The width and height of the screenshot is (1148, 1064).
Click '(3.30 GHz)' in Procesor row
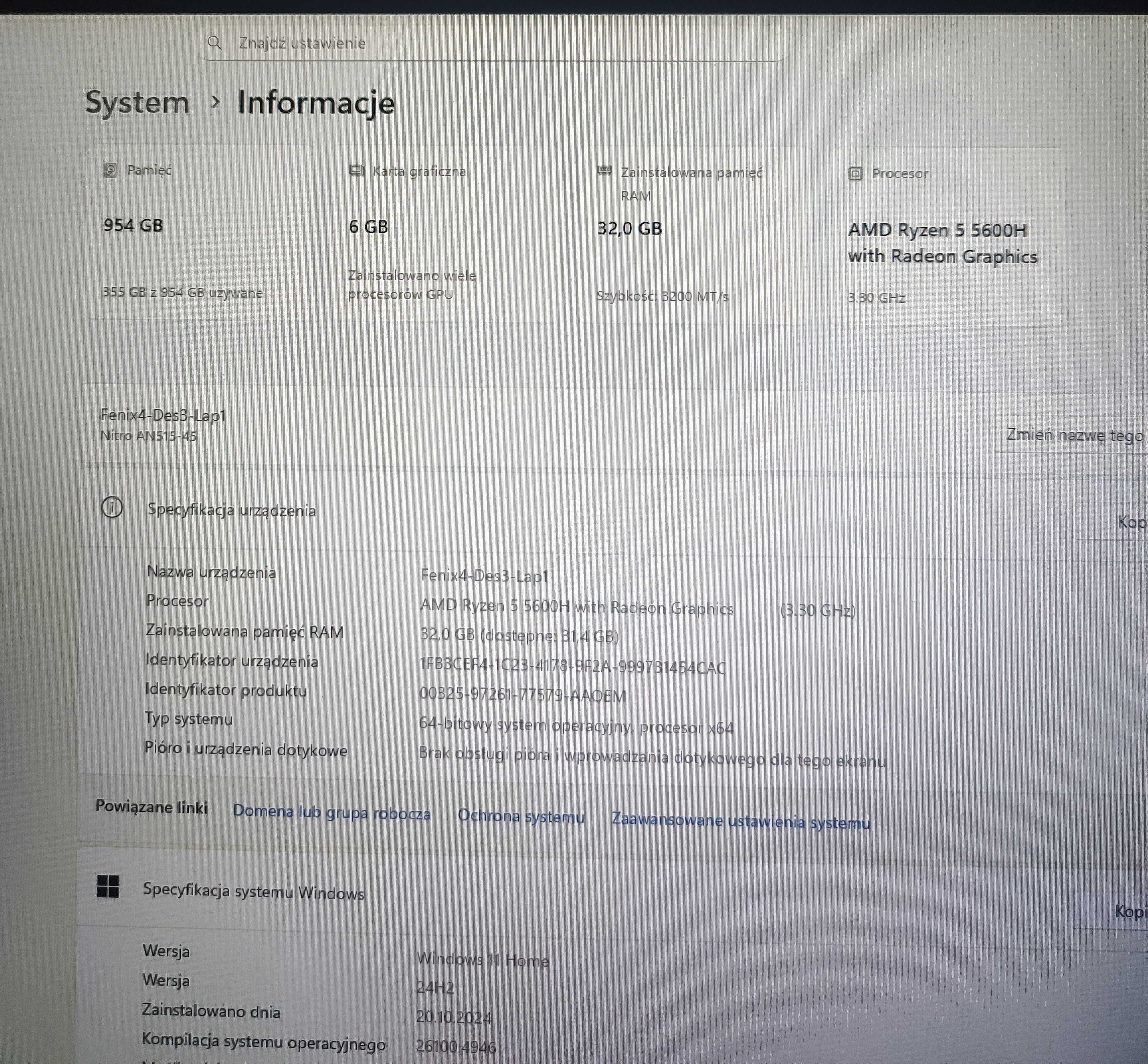click(818, 610)
